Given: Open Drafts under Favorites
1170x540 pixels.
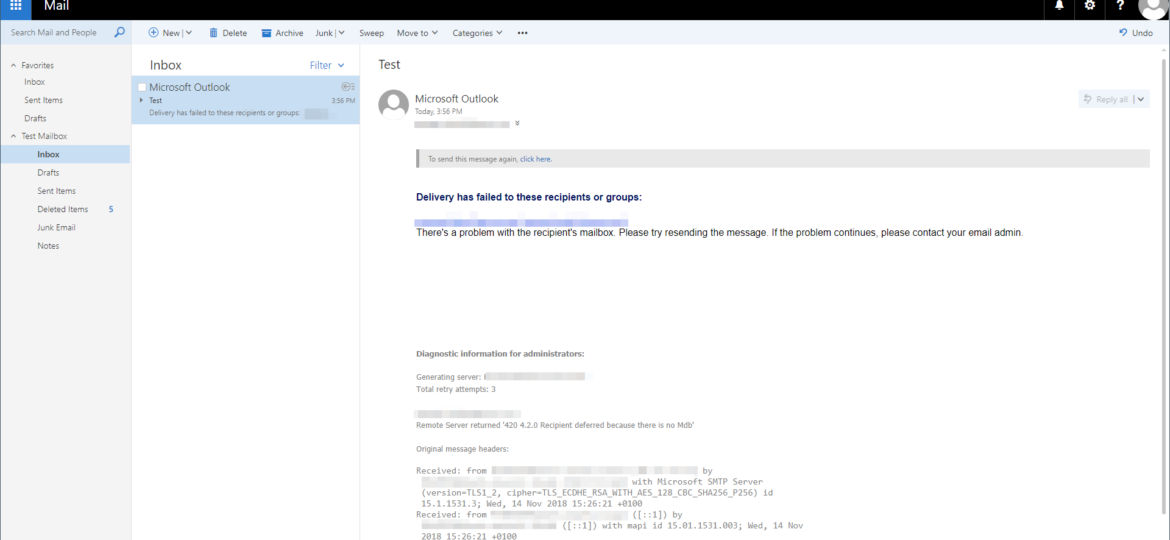Looking at the screenshot, I should (35, 119).
